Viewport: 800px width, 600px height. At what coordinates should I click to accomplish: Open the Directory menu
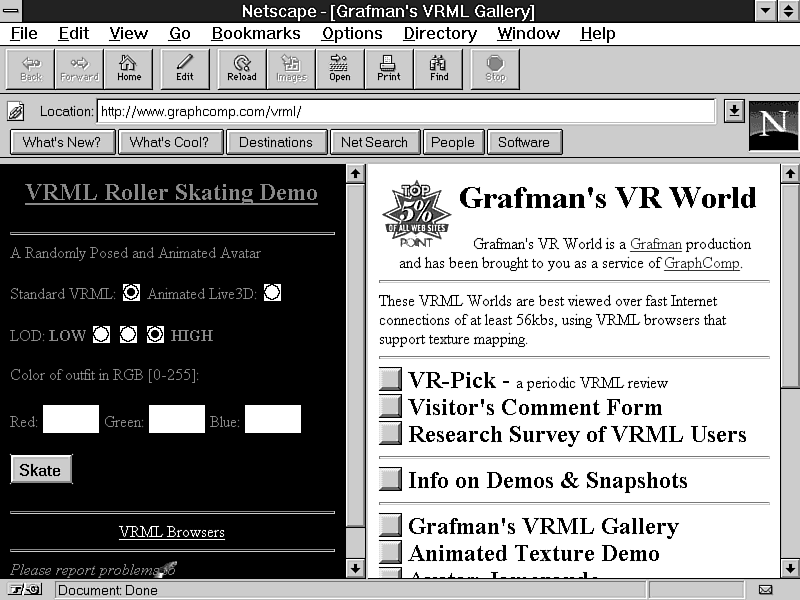440,34
